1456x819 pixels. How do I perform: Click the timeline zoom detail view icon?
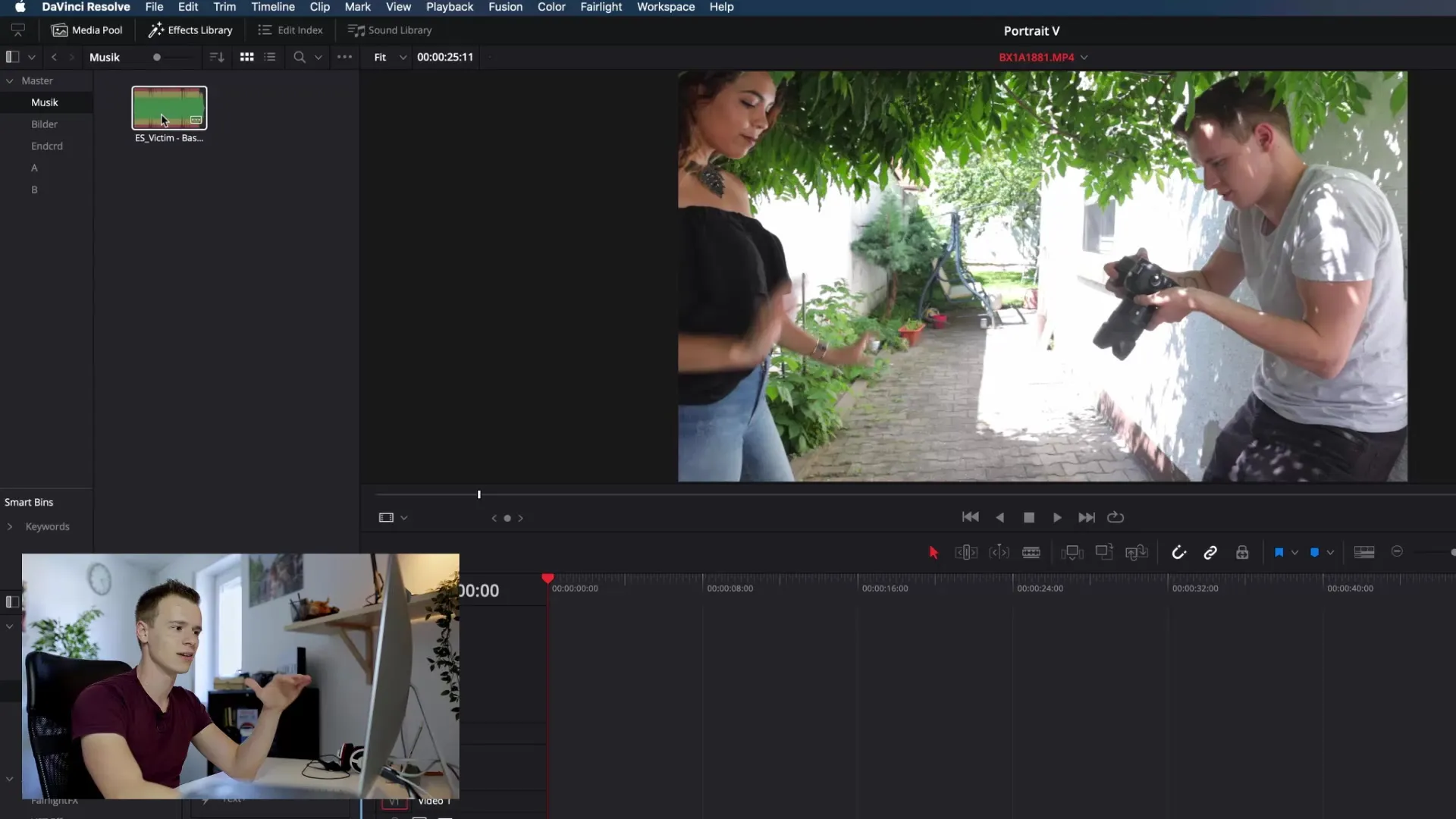pos(1364,553)
